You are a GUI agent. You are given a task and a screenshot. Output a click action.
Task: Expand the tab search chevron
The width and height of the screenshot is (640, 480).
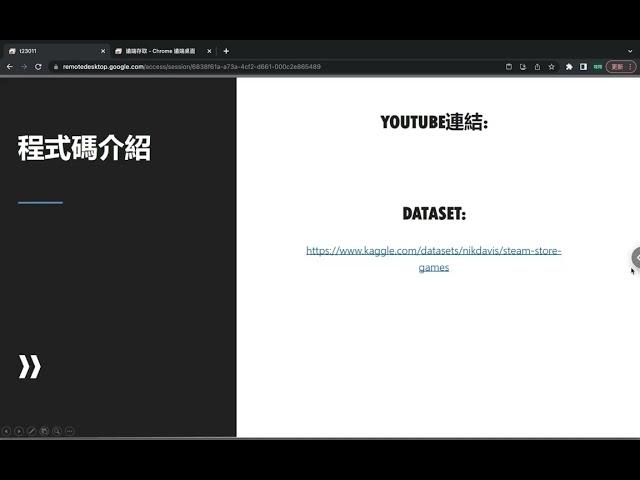pos(630,51)
